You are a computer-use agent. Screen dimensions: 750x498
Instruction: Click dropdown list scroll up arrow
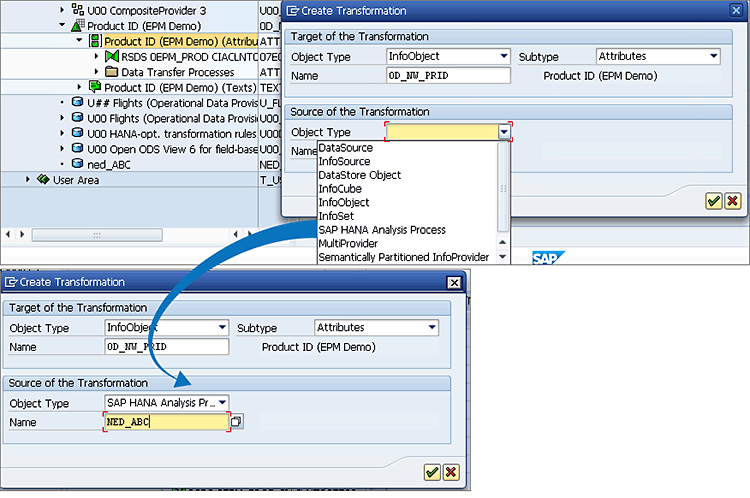pos(503,242)
